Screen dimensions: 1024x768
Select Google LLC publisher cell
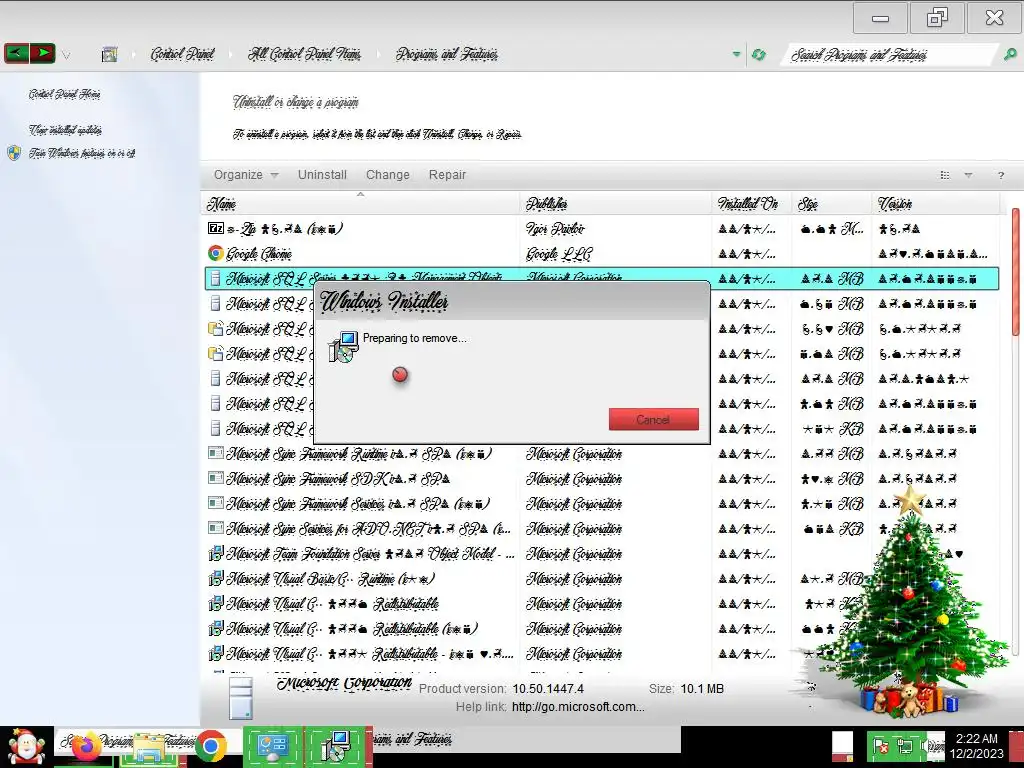[558, 253]
